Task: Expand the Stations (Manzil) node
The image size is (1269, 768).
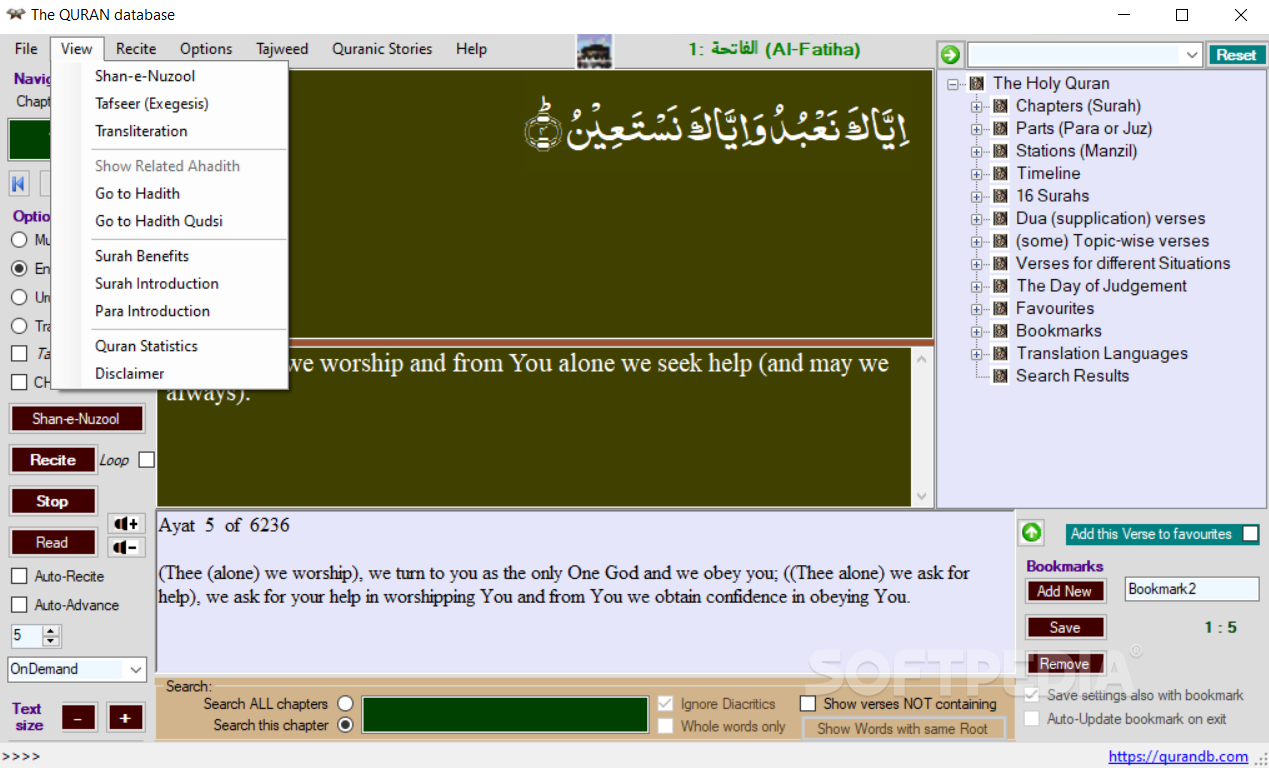Action: click(x=977, y=151)
